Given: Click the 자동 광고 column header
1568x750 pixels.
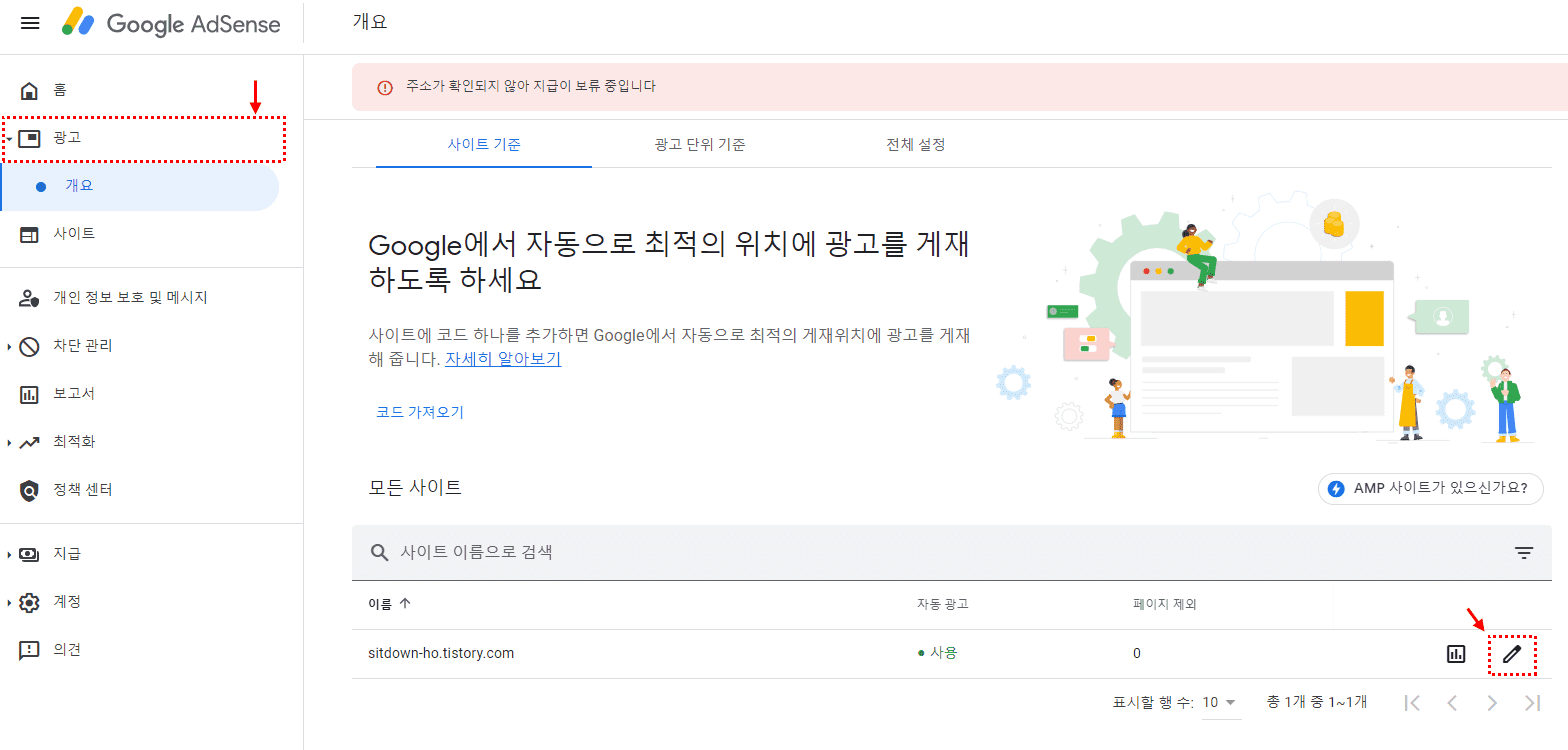Looking at the screenshot, I should pyautogui.click(x=943, y=604).
